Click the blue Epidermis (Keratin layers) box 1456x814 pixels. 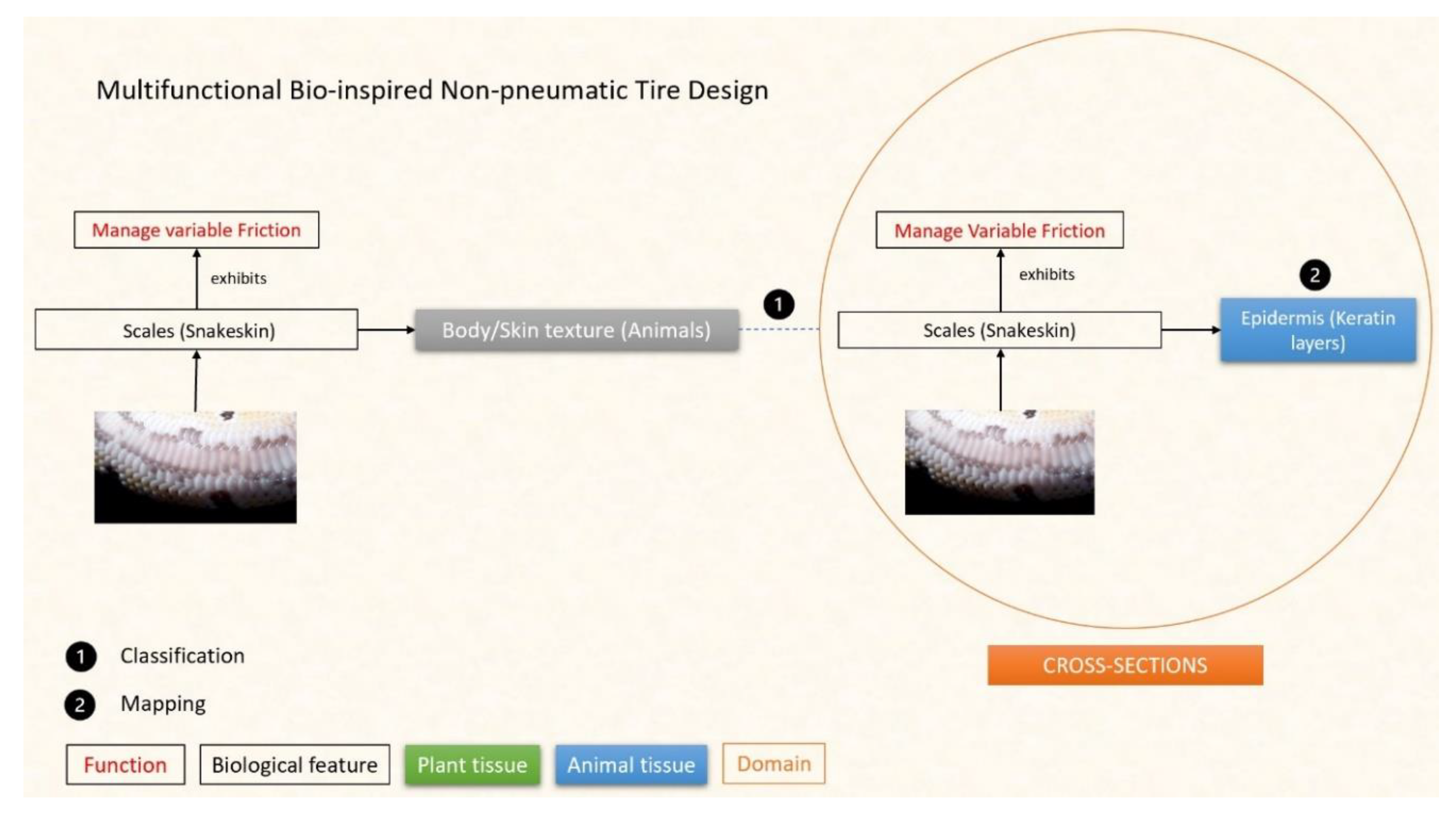pos(1318,330)
